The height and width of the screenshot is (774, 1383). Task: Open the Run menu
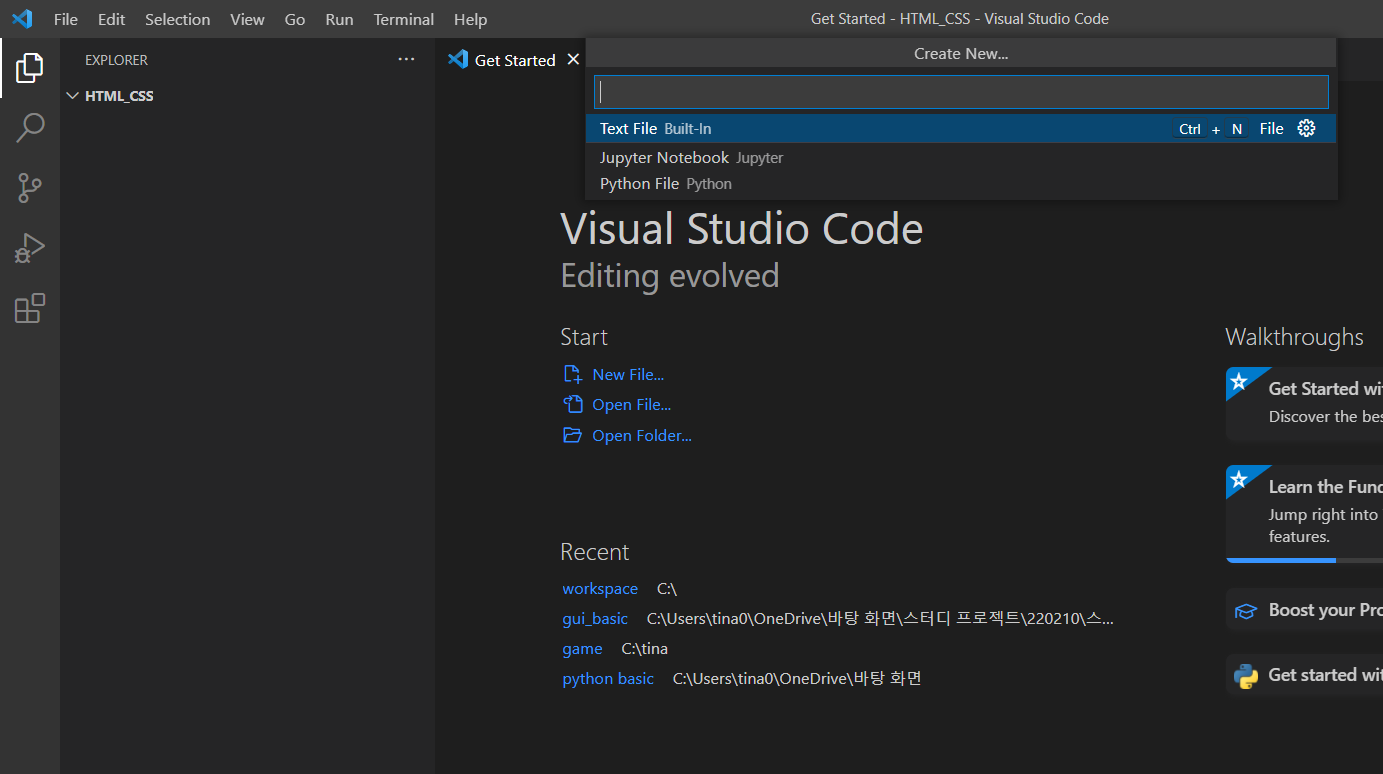point(339,19)
